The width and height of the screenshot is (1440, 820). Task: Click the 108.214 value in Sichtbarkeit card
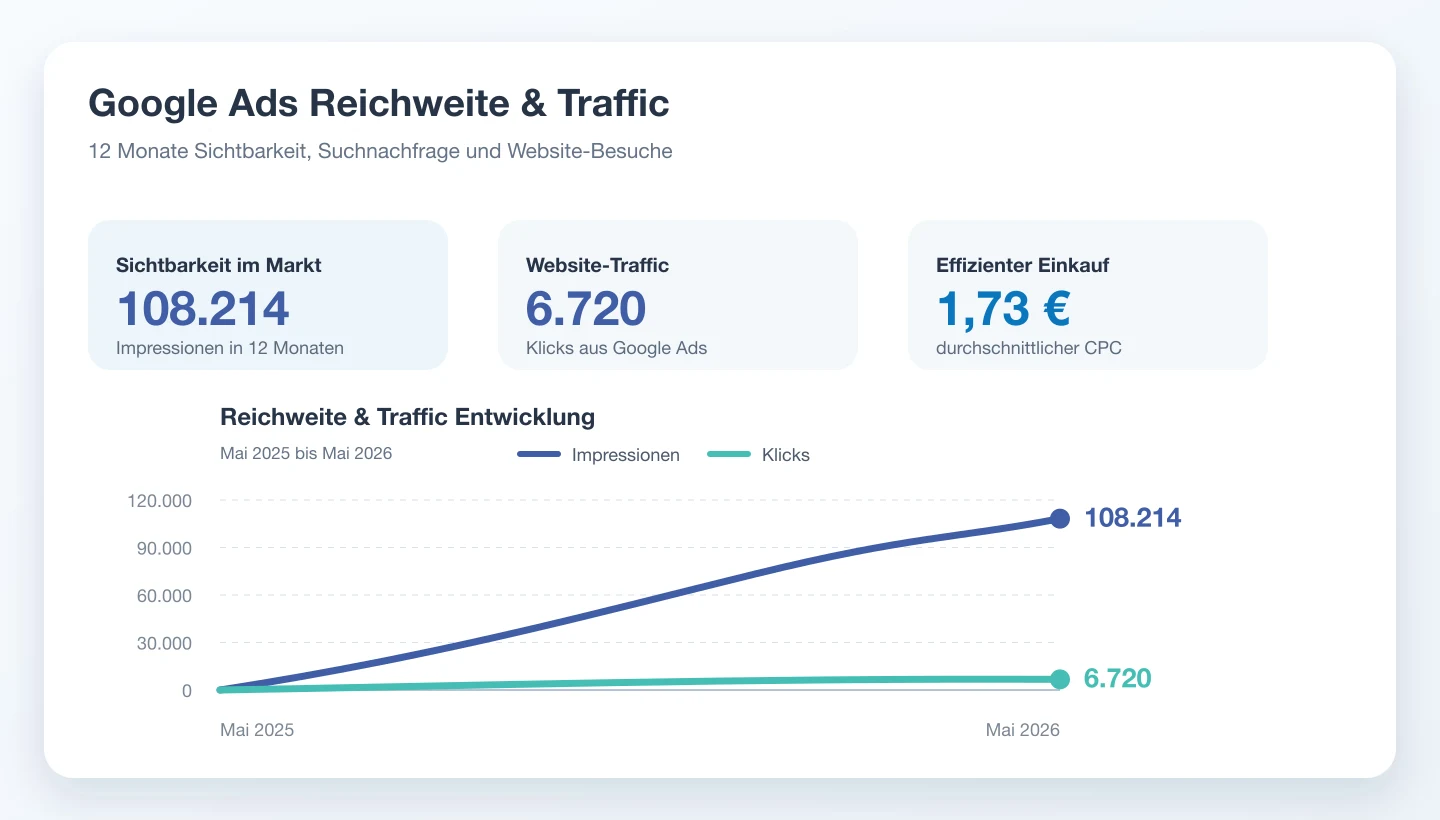pos(203,308)
